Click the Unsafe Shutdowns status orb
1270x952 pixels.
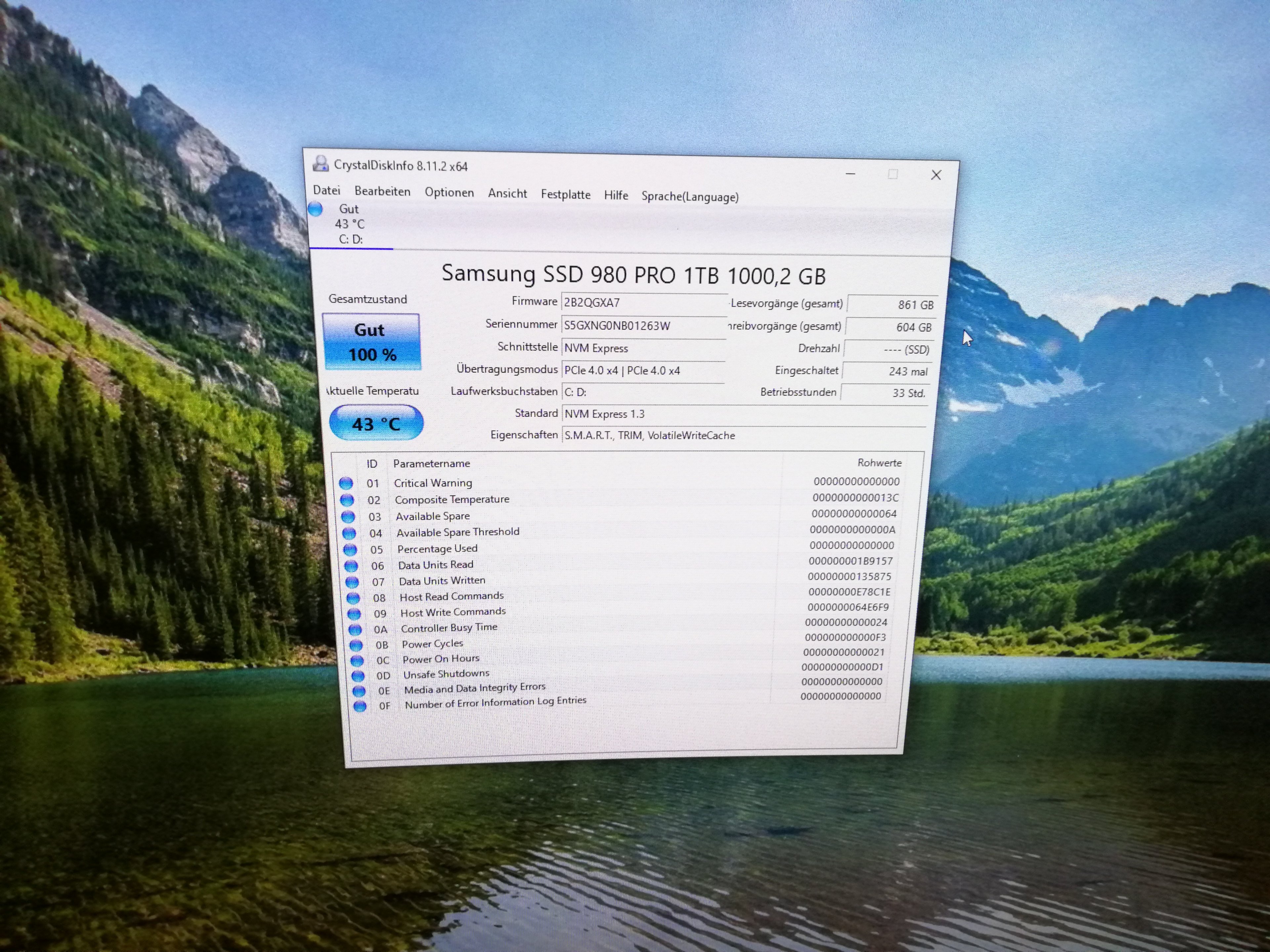tap(358, 676)
